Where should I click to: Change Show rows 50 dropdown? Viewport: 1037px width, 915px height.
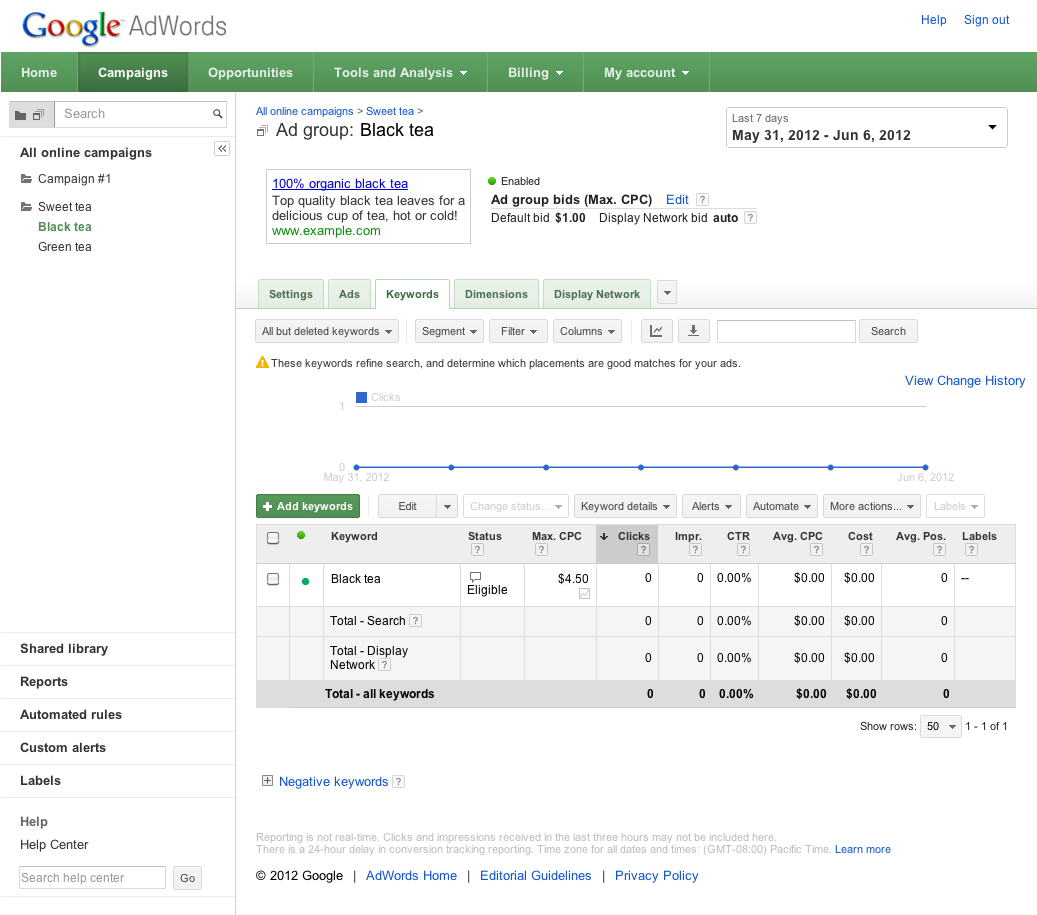(940, 727)
